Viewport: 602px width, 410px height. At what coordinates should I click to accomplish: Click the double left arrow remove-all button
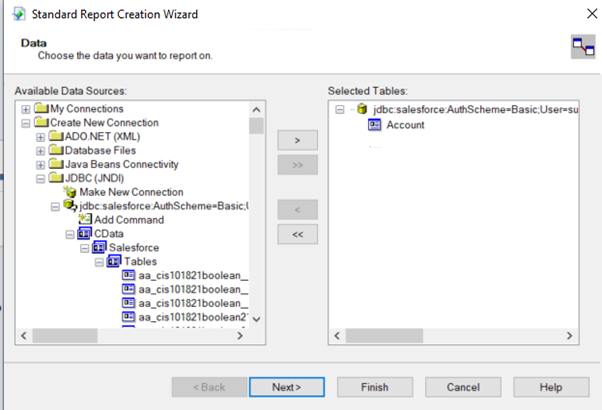coord(297,235)
